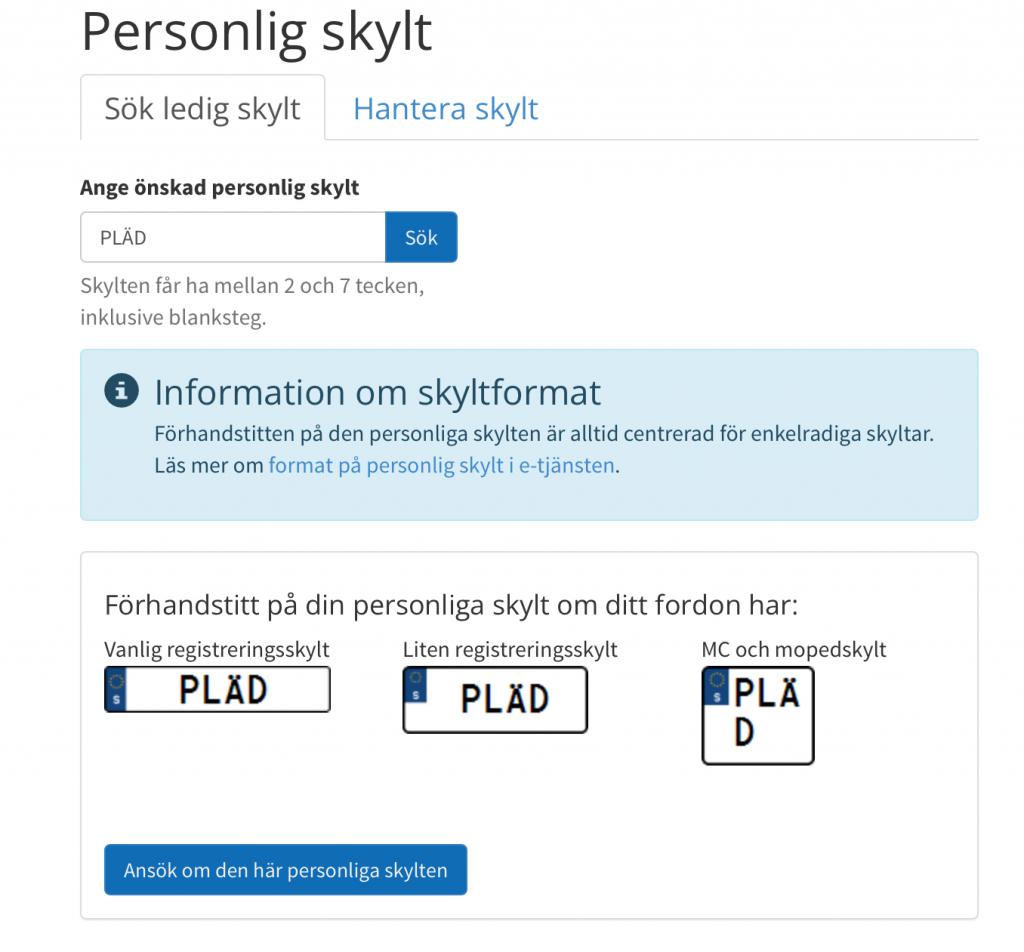Click the blue Sök button
The width and height of the screenshot is (1024, 952).
click(421, 237)
